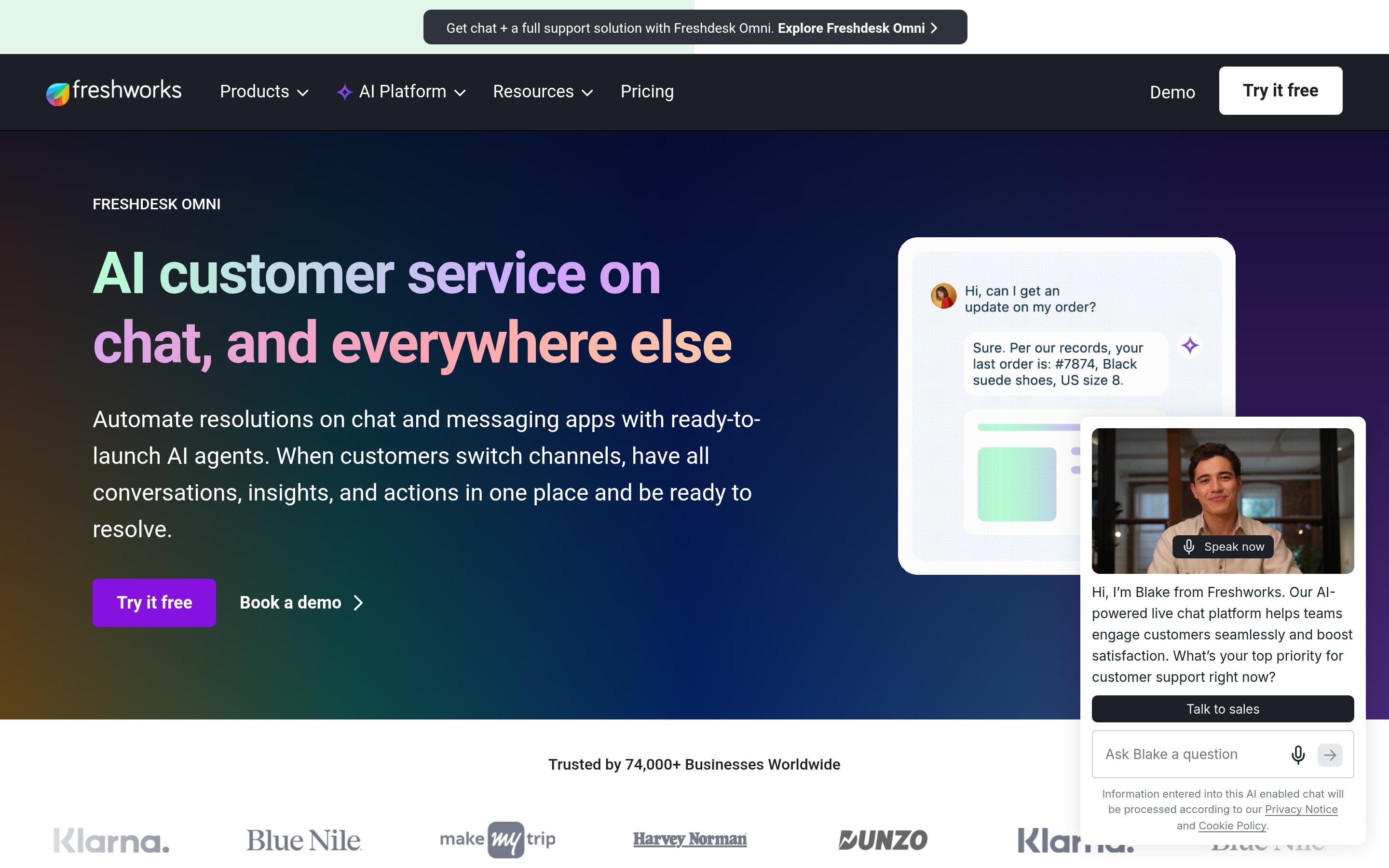This screenshot has width=1389, height=868.
Task: Click the send arrow in chat input
Action: point(1330,755)
